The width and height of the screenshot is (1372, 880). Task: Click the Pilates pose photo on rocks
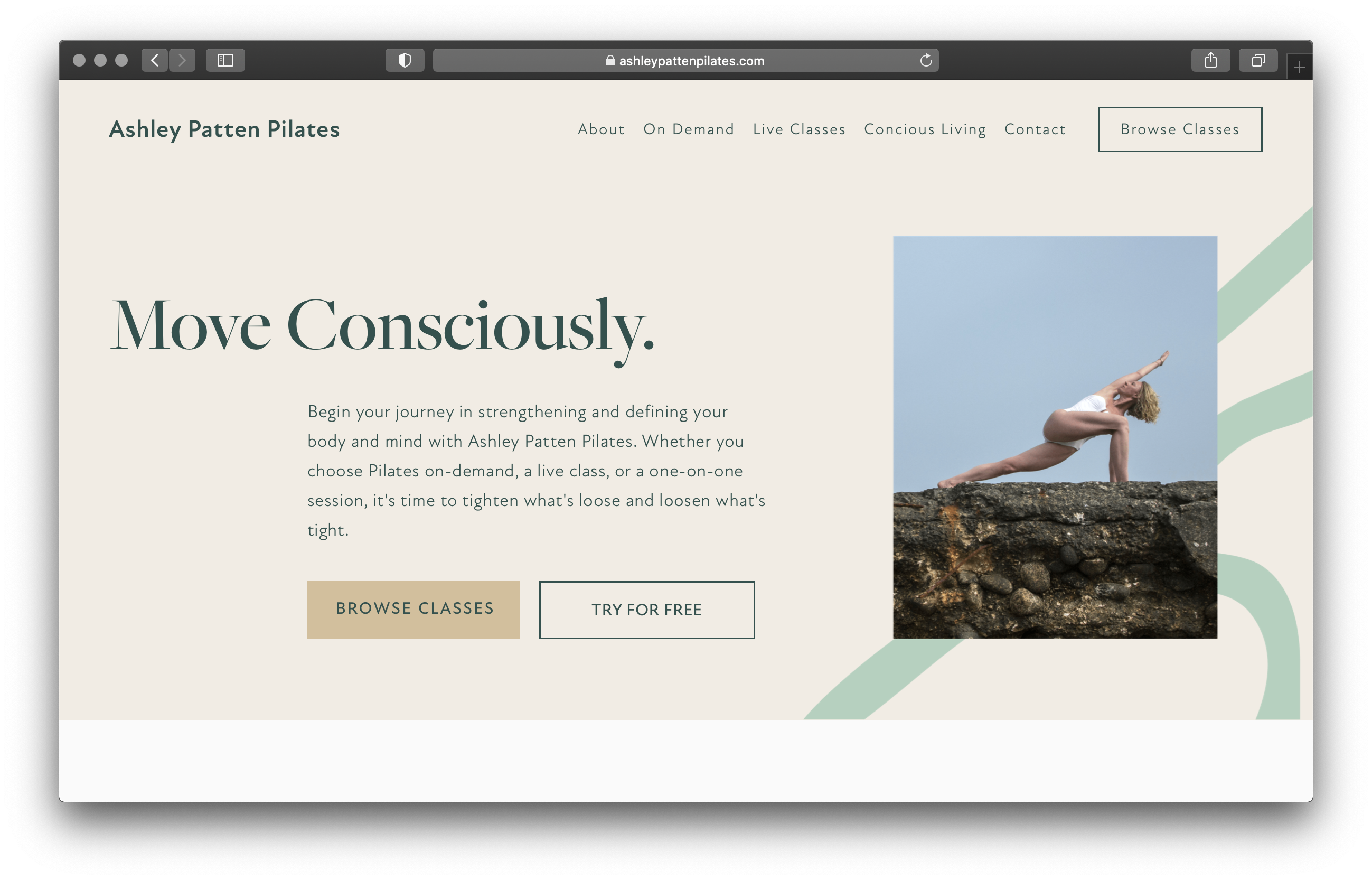pos(1055,437)
